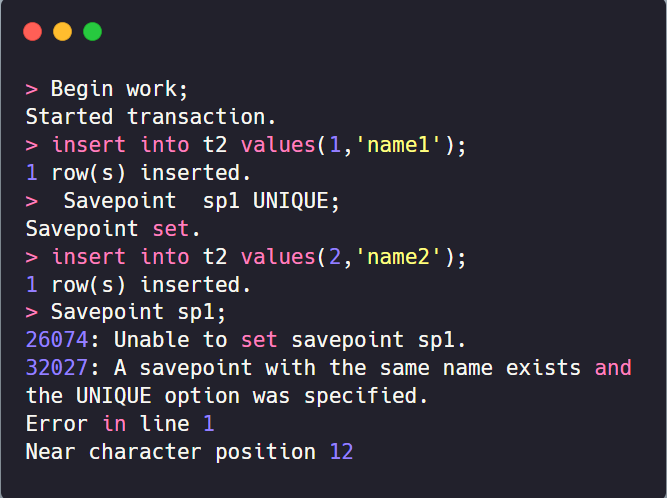This screenshot has height=498, width=667.
Task: Click the pink 'and' word in error message
Action: click(613, 368)
